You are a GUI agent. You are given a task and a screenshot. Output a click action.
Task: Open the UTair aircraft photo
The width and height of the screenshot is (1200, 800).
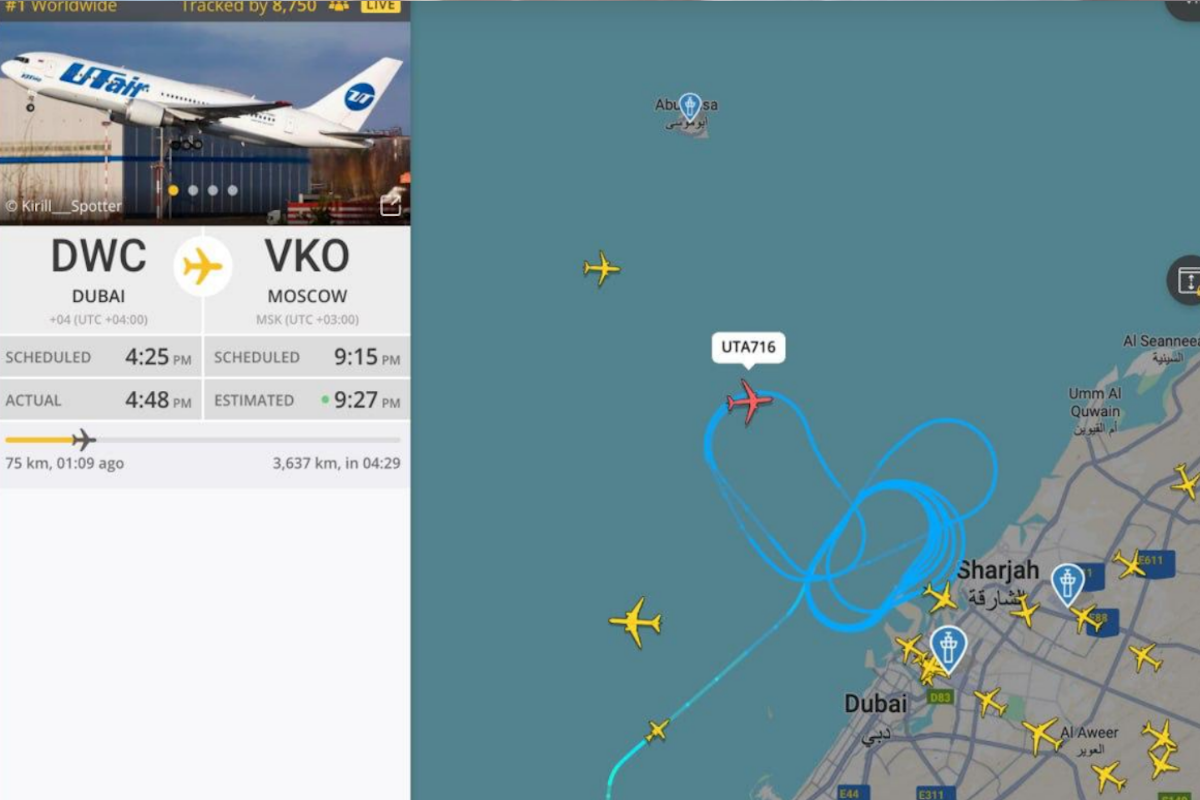[x=205, y=122]
